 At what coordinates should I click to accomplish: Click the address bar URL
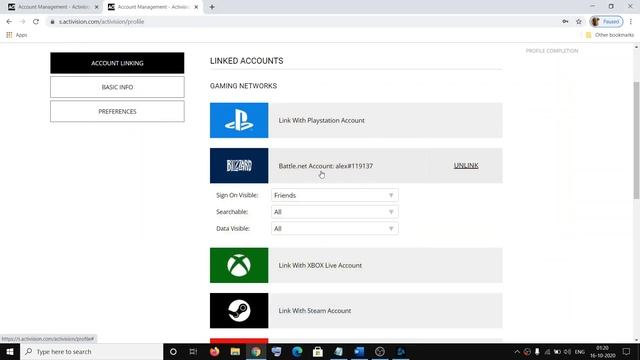101,22
